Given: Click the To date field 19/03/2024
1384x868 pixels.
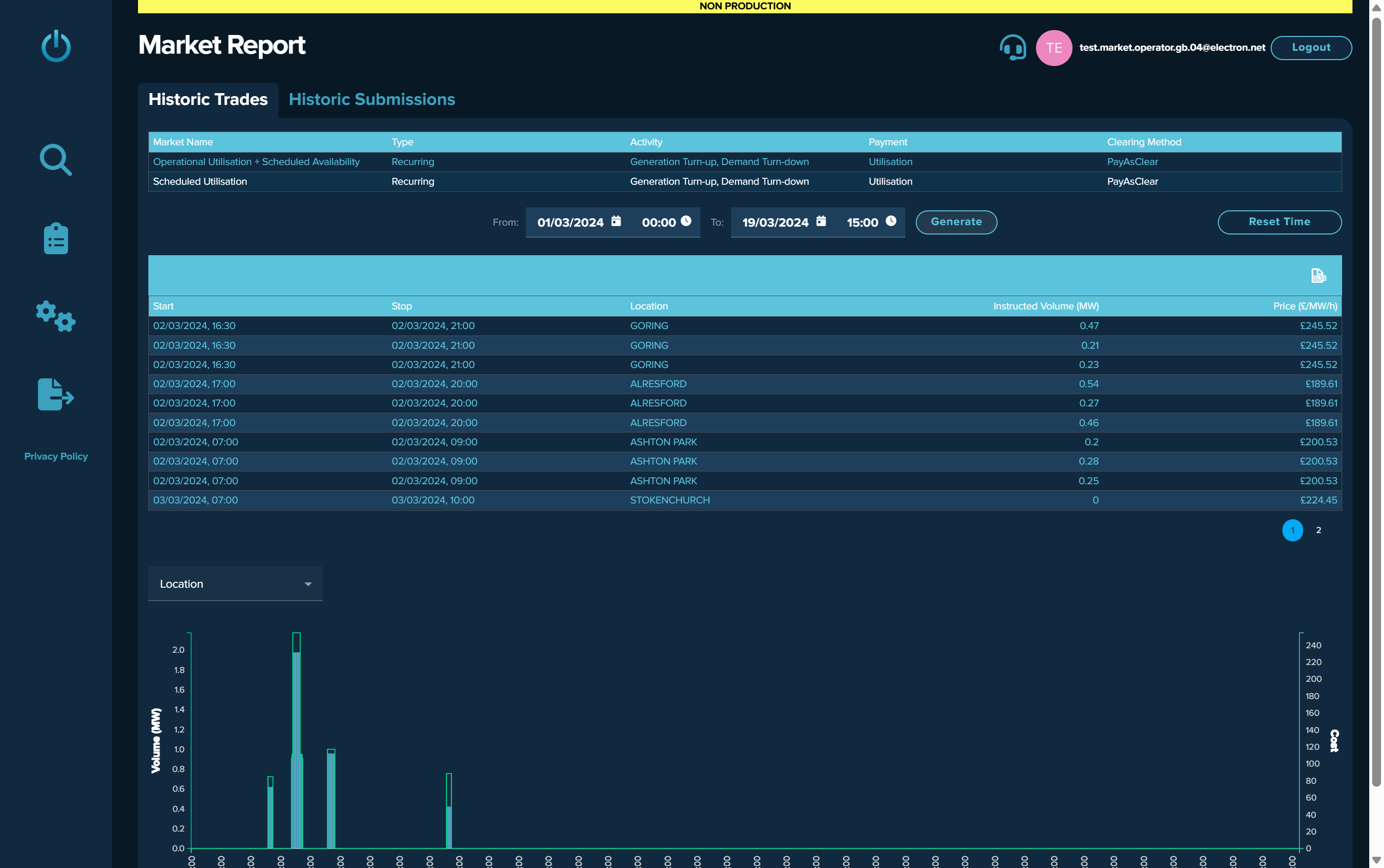Looking at the screenshot, I should pyautogui.click(x=775, y=223).
